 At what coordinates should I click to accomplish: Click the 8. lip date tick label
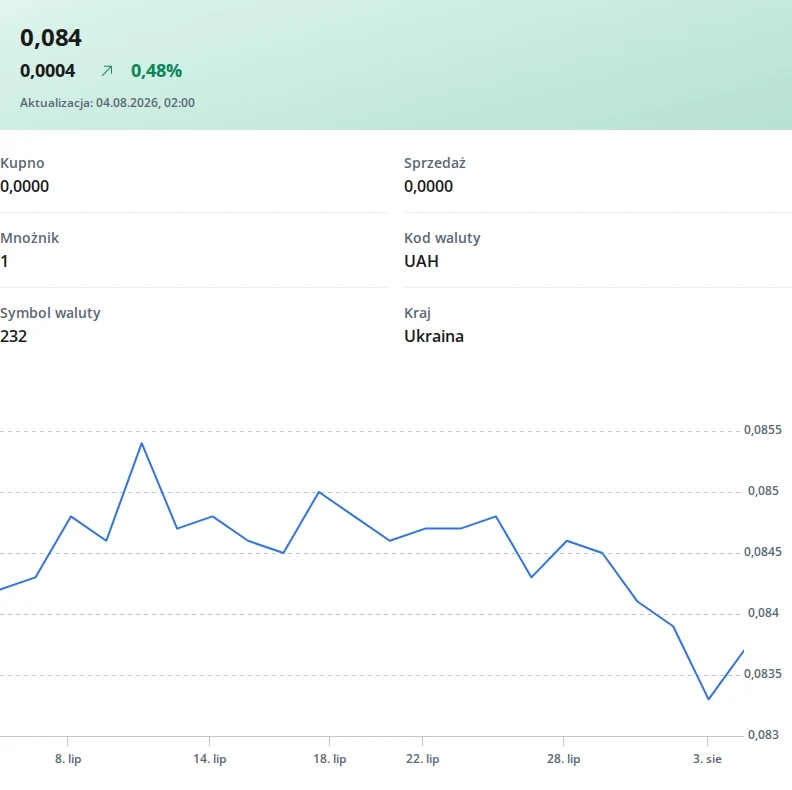68,759
